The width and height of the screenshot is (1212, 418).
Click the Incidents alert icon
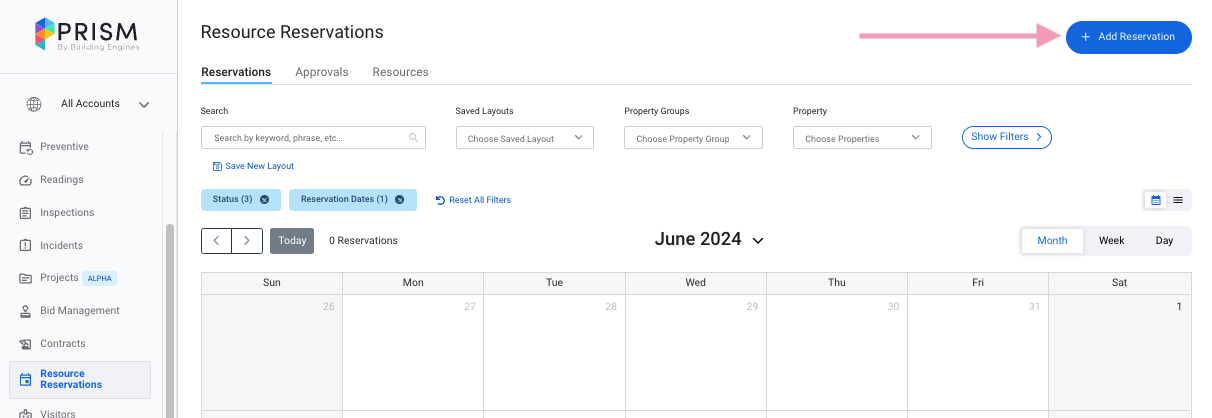click(26, 246)
